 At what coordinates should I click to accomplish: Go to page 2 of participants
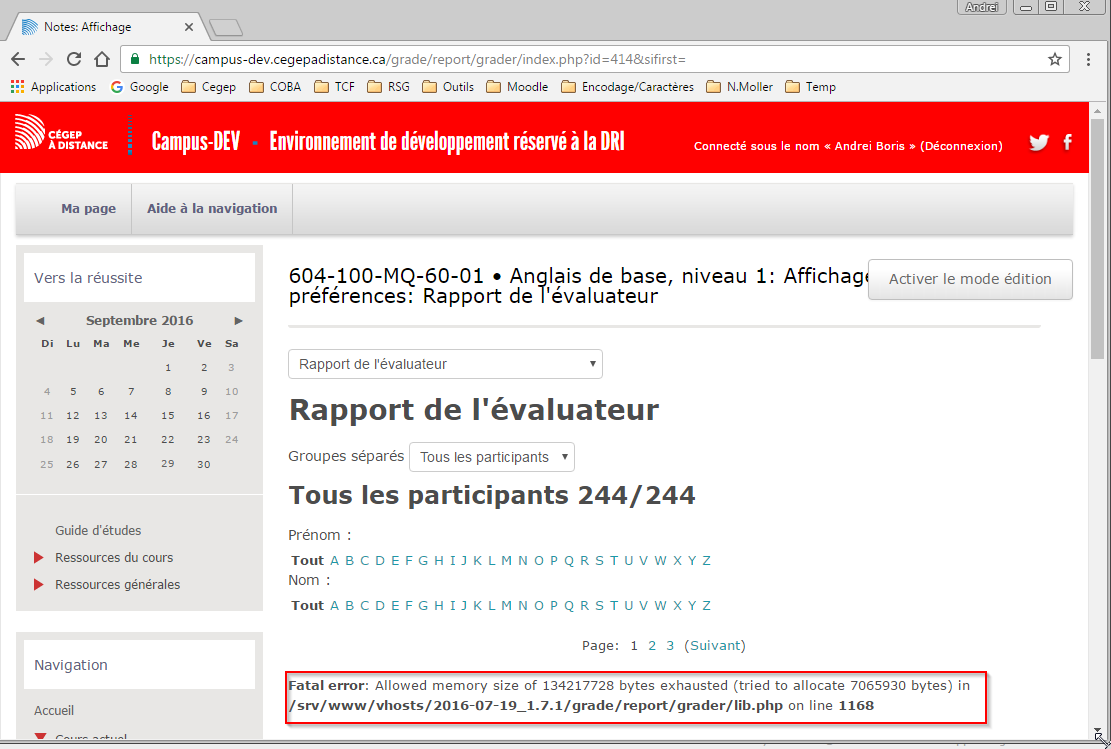click(652, 645)
